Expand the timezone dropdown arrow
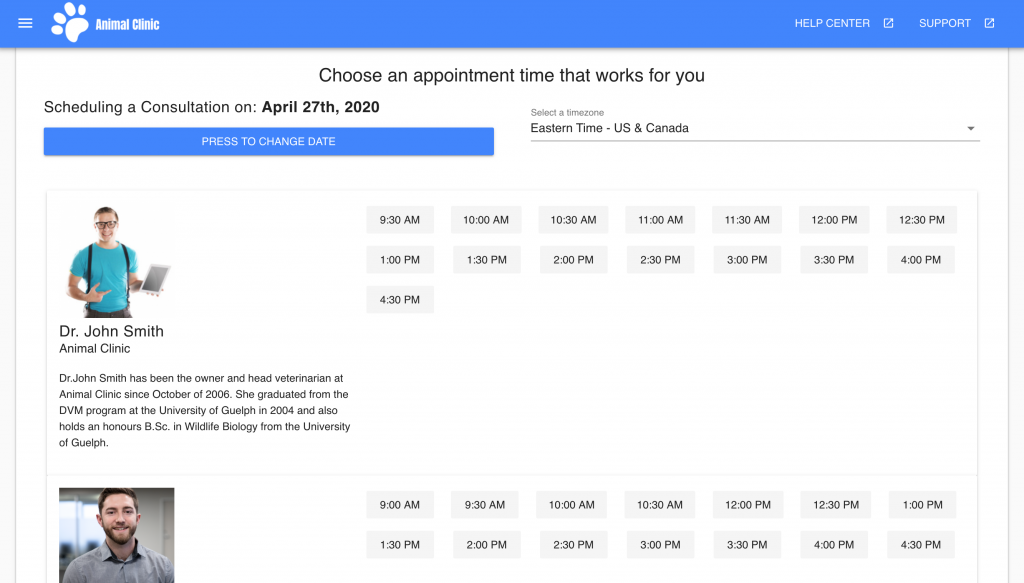1024x583 pixels. pos(970,129)
